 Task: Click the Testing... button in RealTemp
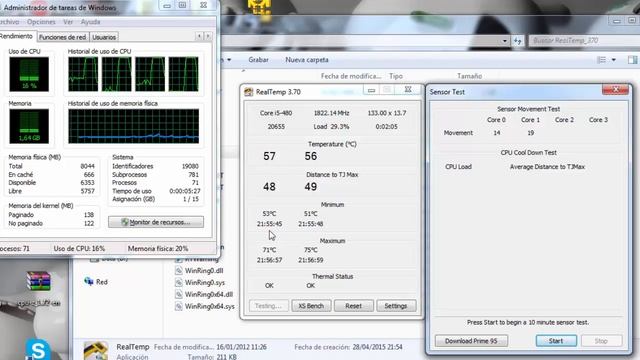point(269,306)
